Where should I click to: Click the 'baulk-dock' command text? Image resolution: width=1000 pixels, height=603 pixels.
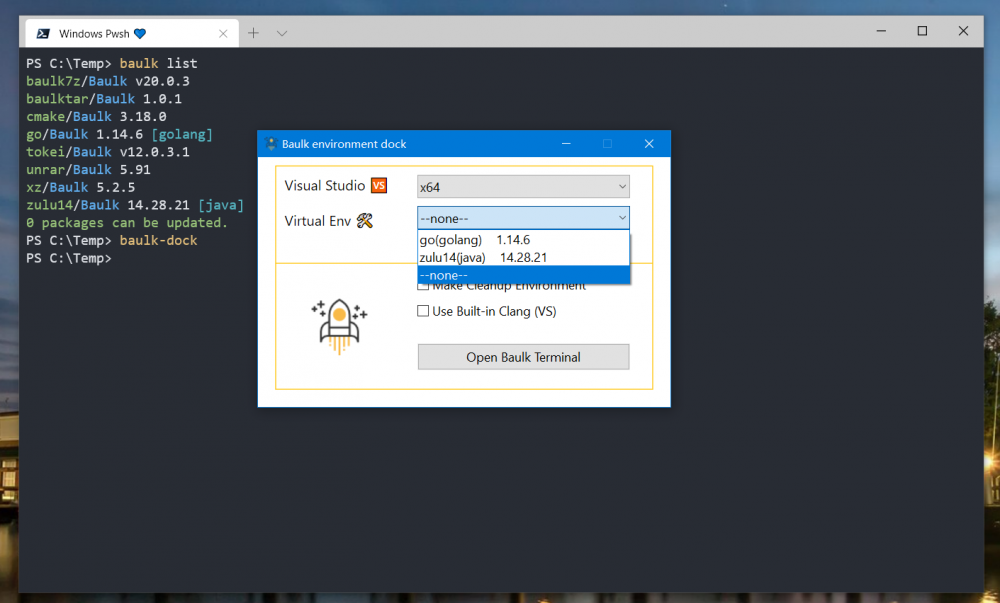(158, 240)
